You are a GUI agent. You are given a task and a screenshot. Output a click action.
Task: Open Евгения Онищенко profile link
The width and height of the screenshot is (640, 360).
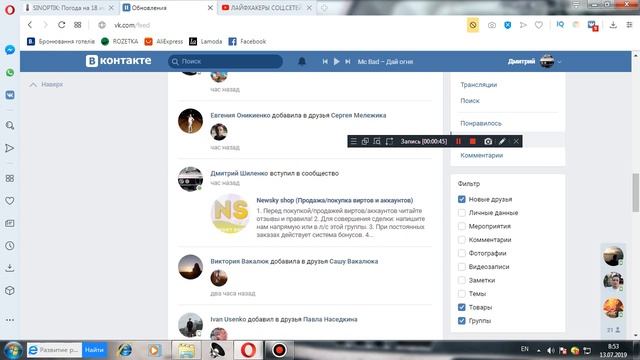[239, 115]
